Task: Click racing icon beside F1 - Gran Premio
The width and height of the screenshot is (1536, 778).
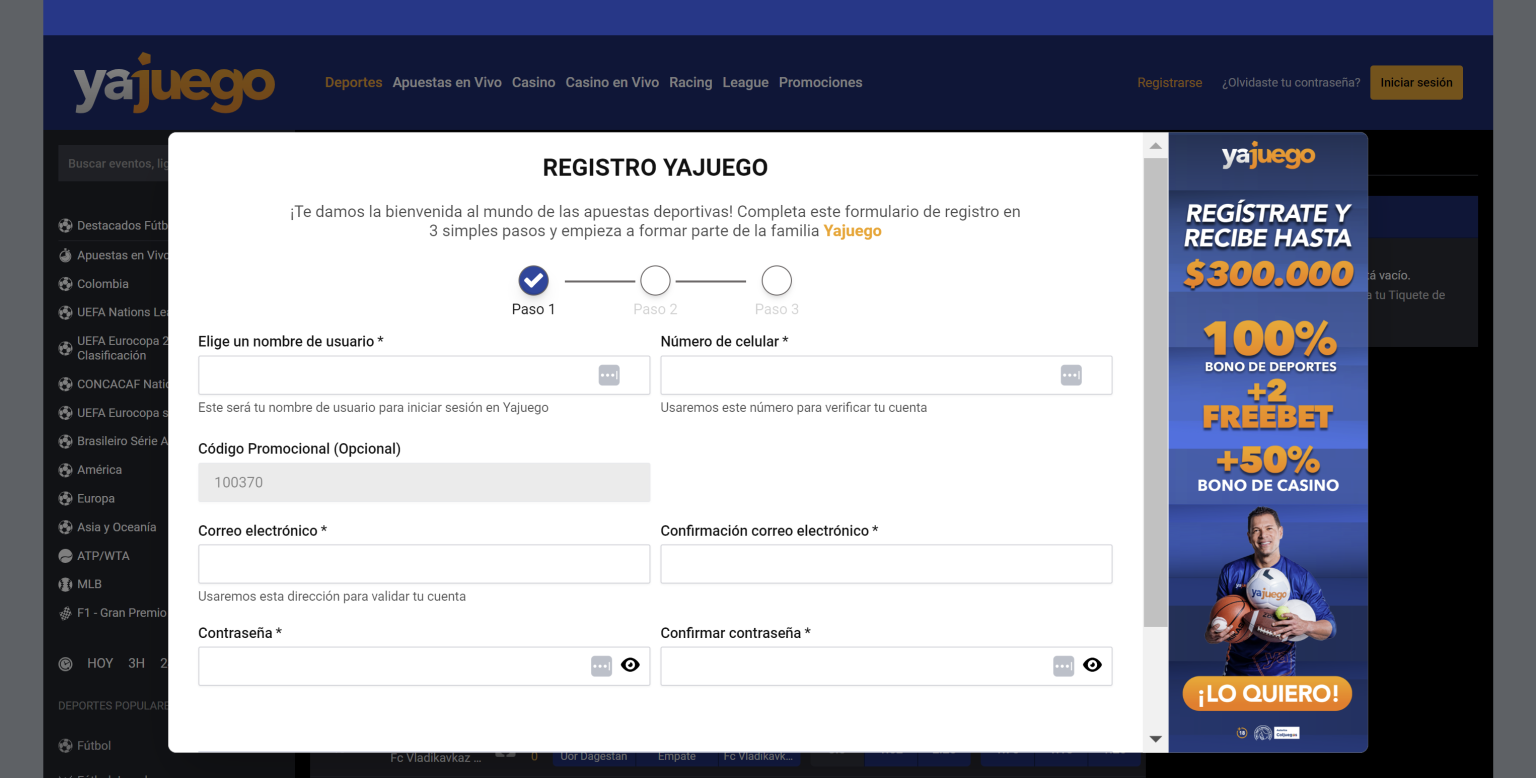Action: [65, 613]
